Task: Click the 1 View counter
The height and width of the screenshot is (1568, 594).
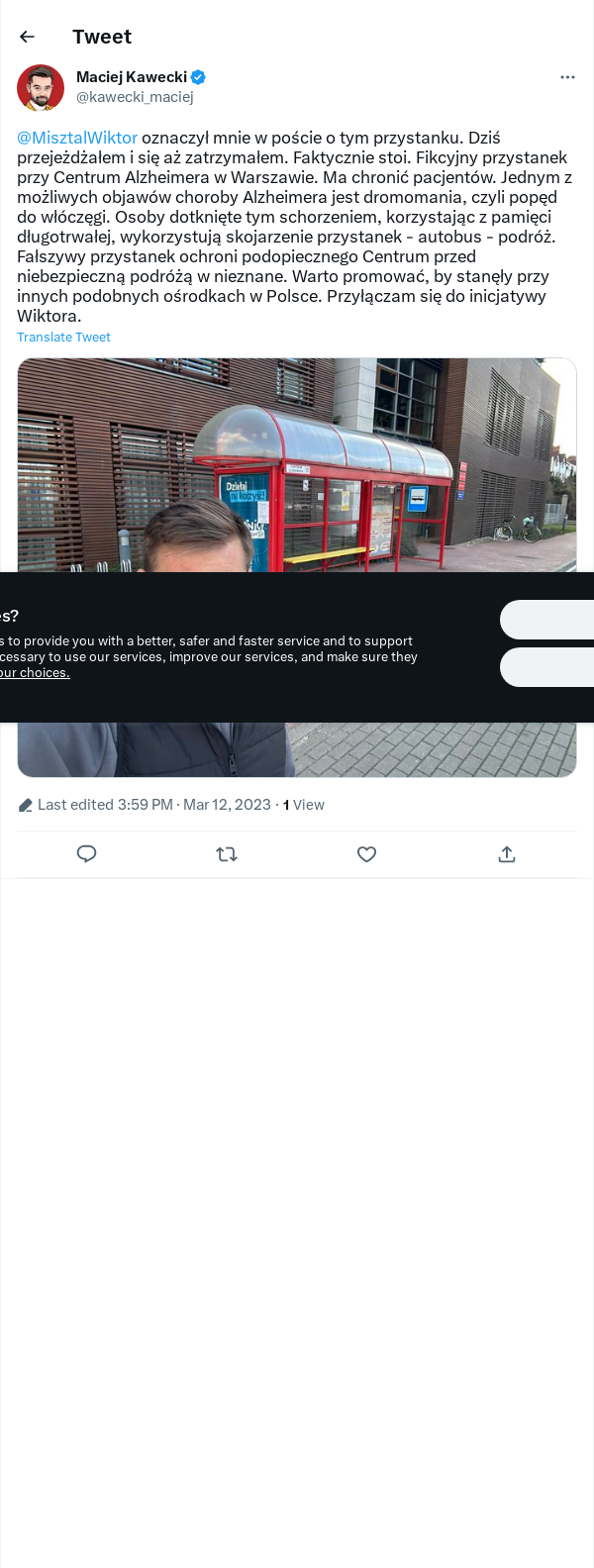Action: click(x=304, y=805)
